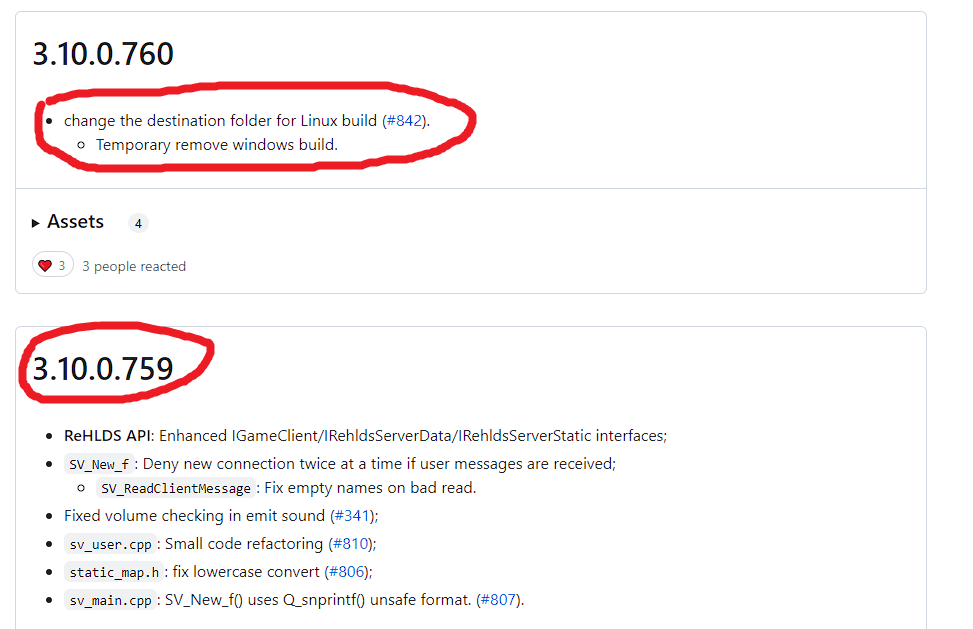This screenshot has width=973, height=629.
Task: Click the Assets heading label
Action: [x=76, y=222]
